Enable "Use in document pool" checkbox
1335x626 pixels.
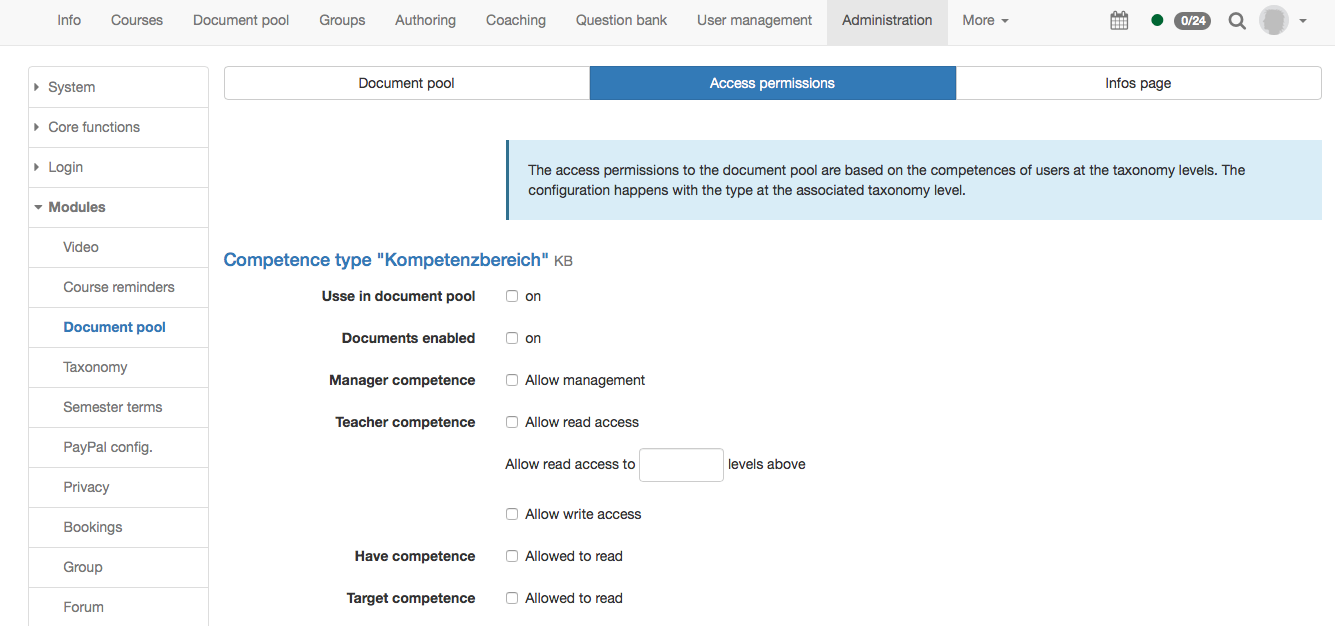512,297
